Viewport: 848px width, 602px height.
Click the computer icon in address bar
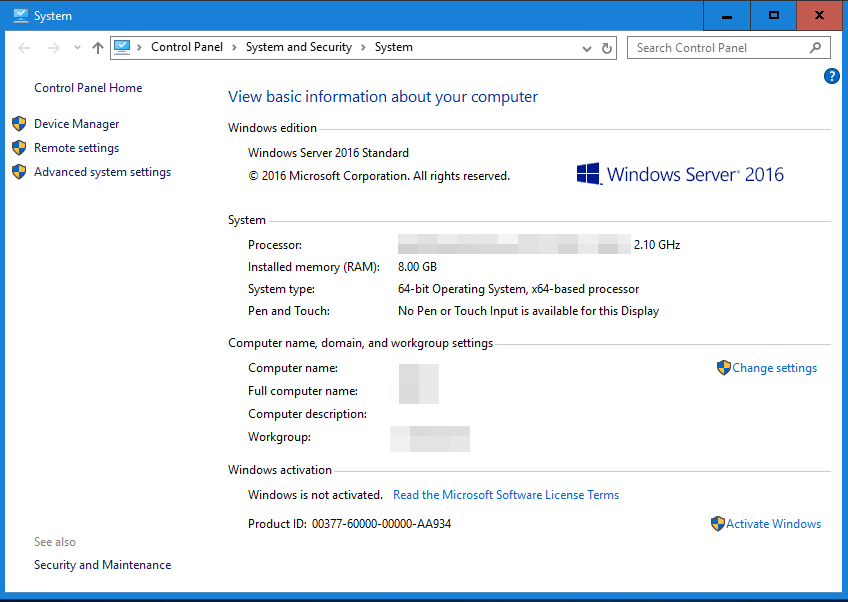[x=122, y=48]
